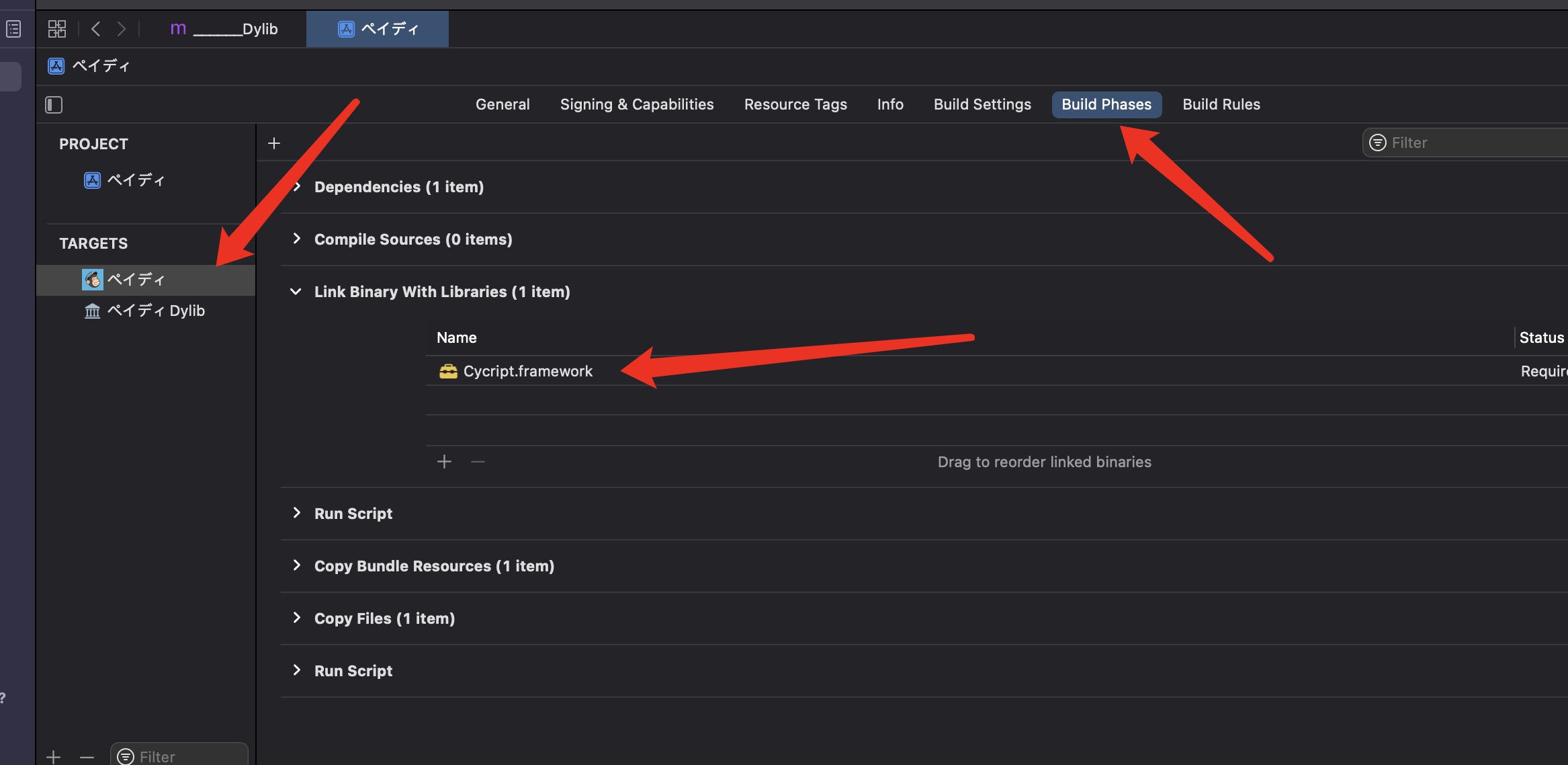Add a new build phase
The image size is (1568, 765).
pyautogui.click(x=274, y=143)
